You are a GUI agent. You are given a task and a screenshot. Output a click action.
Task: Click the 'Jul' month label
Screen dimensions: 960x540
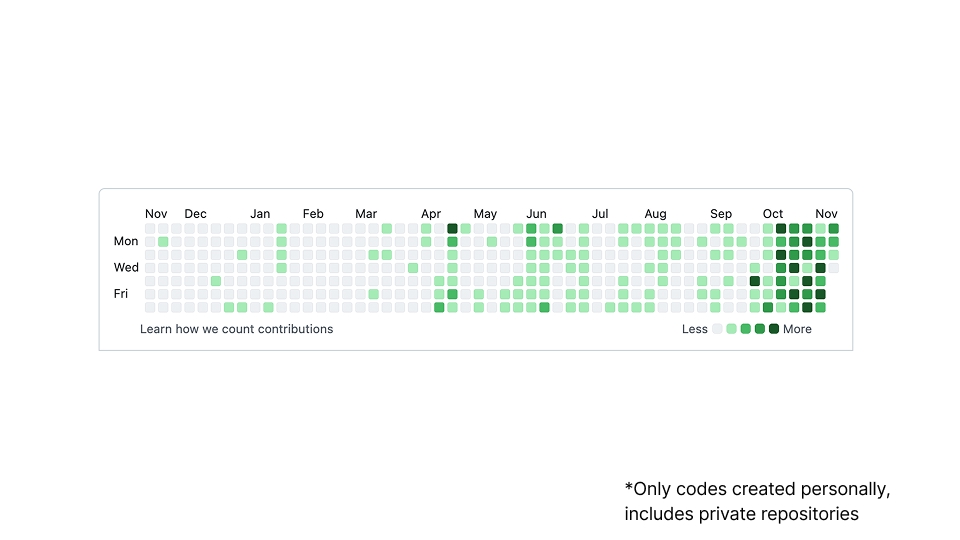600,214
